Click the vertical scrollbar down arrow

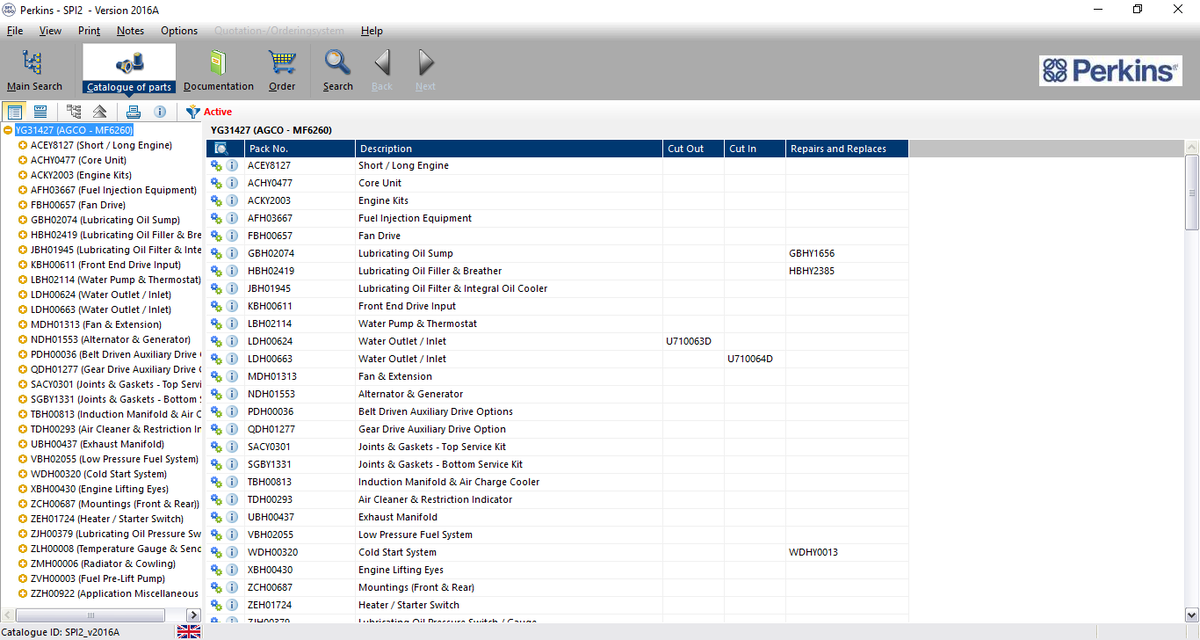pyautogui.click(x=1191, y=614)
